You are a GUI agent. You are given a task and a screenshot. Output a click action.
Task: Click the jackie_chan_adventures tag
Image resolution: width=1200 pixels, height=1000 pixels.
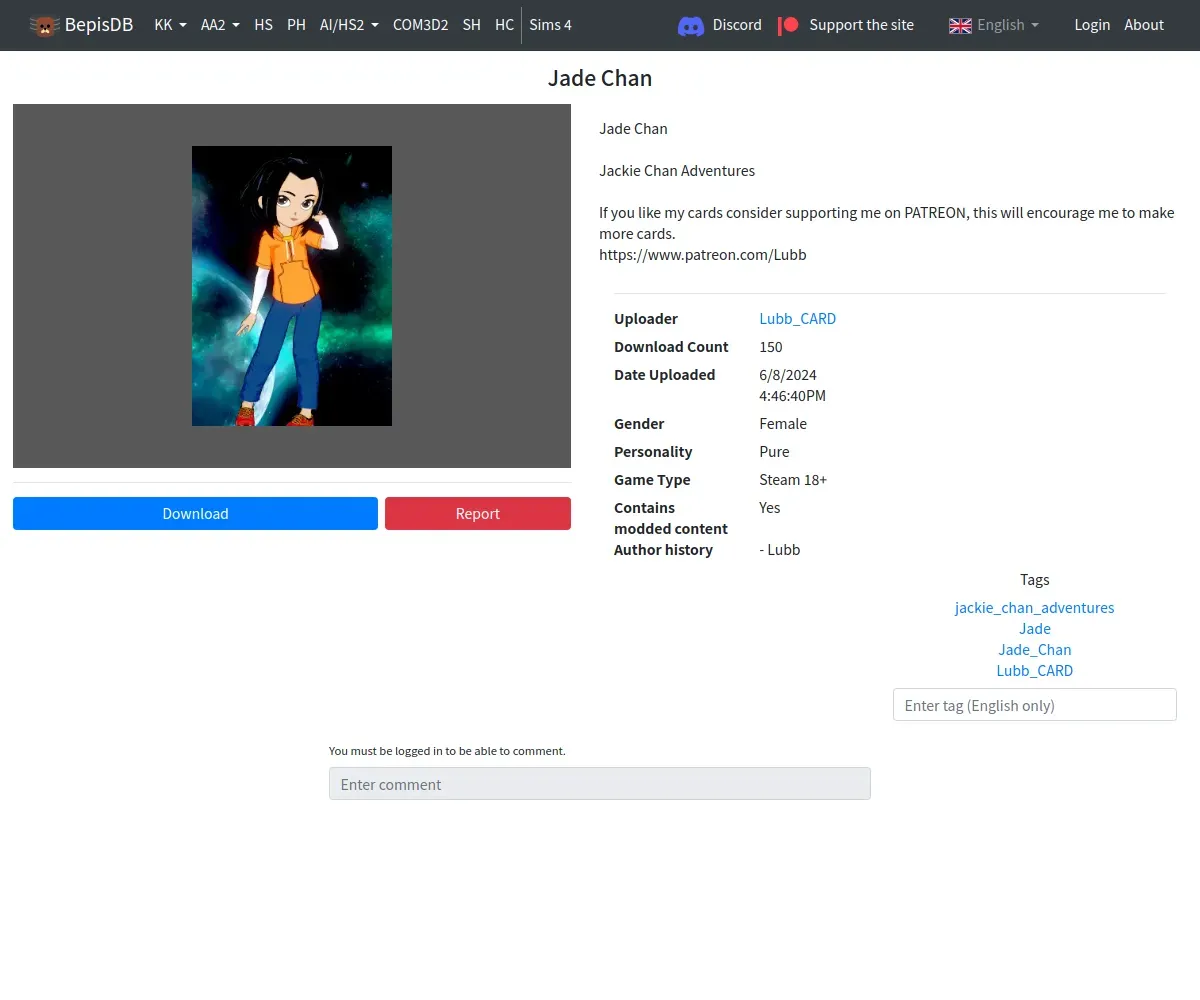(1034, 607)
